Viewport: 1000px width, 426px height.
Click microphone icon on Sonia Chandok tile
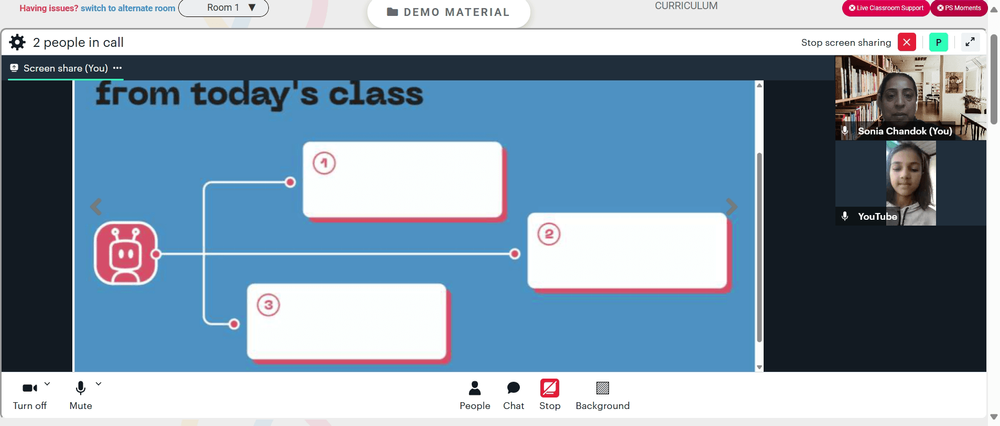(x=845, y=131)
